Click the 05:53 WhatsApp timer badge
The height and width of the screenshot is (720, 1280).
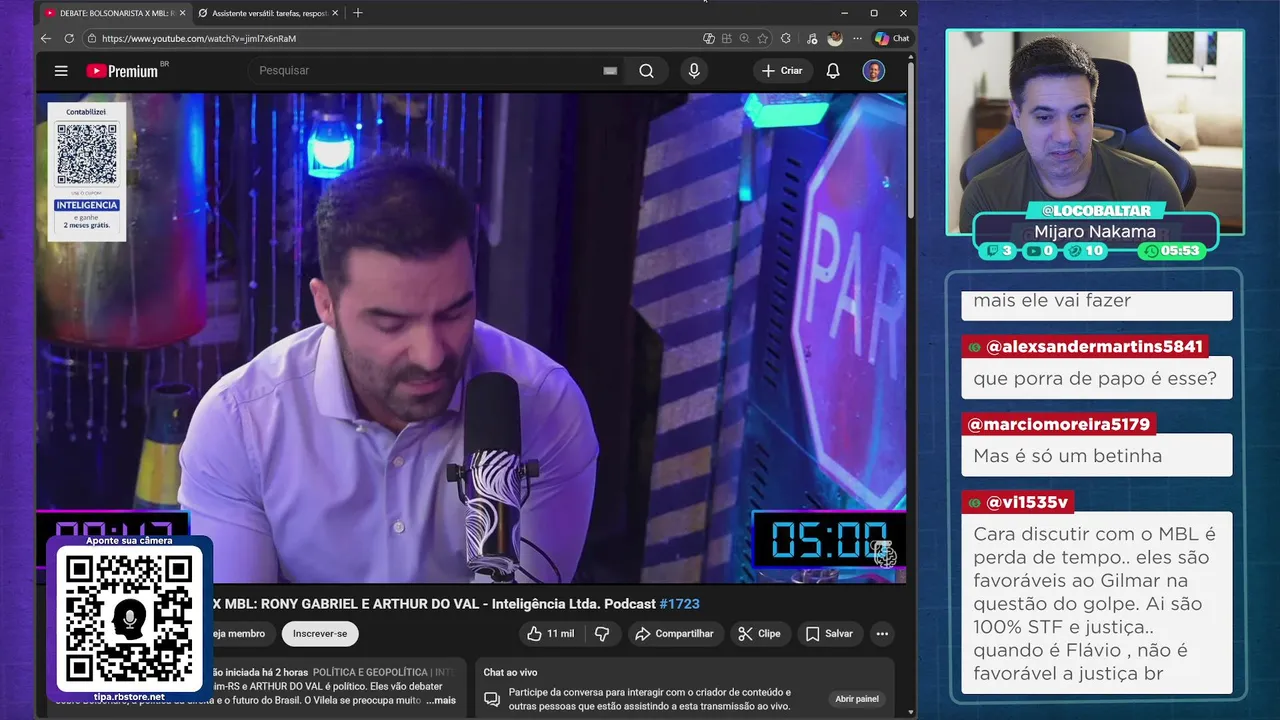point(1172,251)
